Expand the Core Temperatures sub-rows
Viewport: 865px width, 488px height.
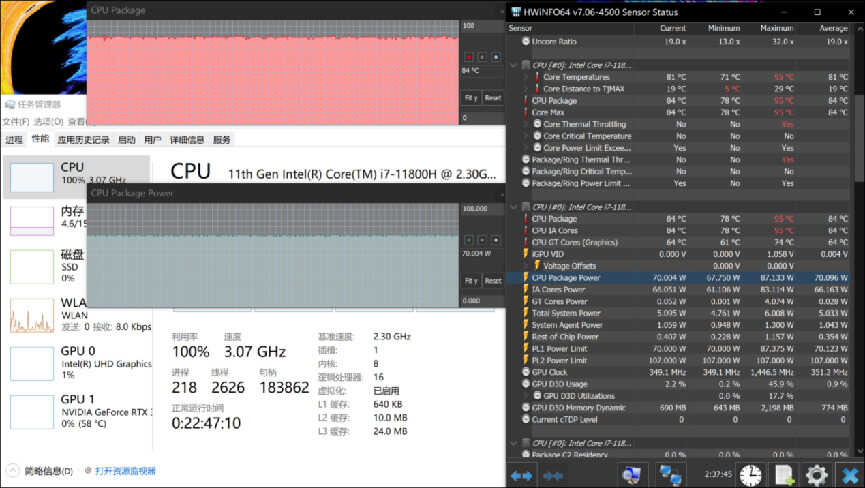click(525, 77)
